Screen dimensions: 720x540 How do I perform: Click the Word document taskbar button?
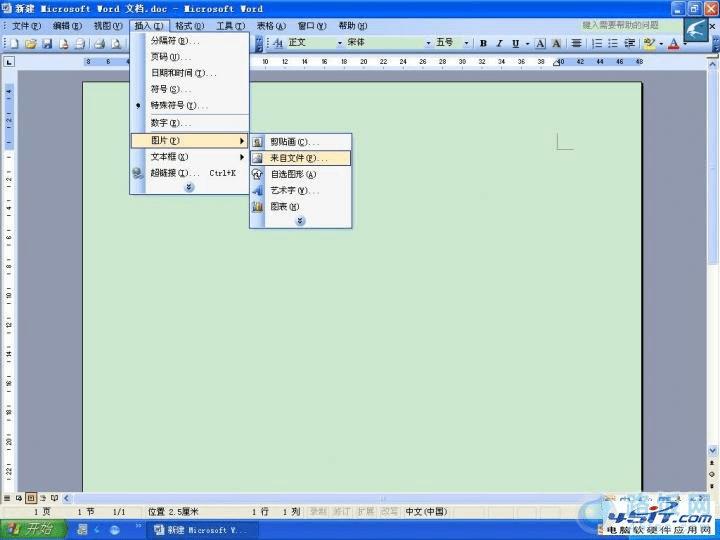[202, 530]
